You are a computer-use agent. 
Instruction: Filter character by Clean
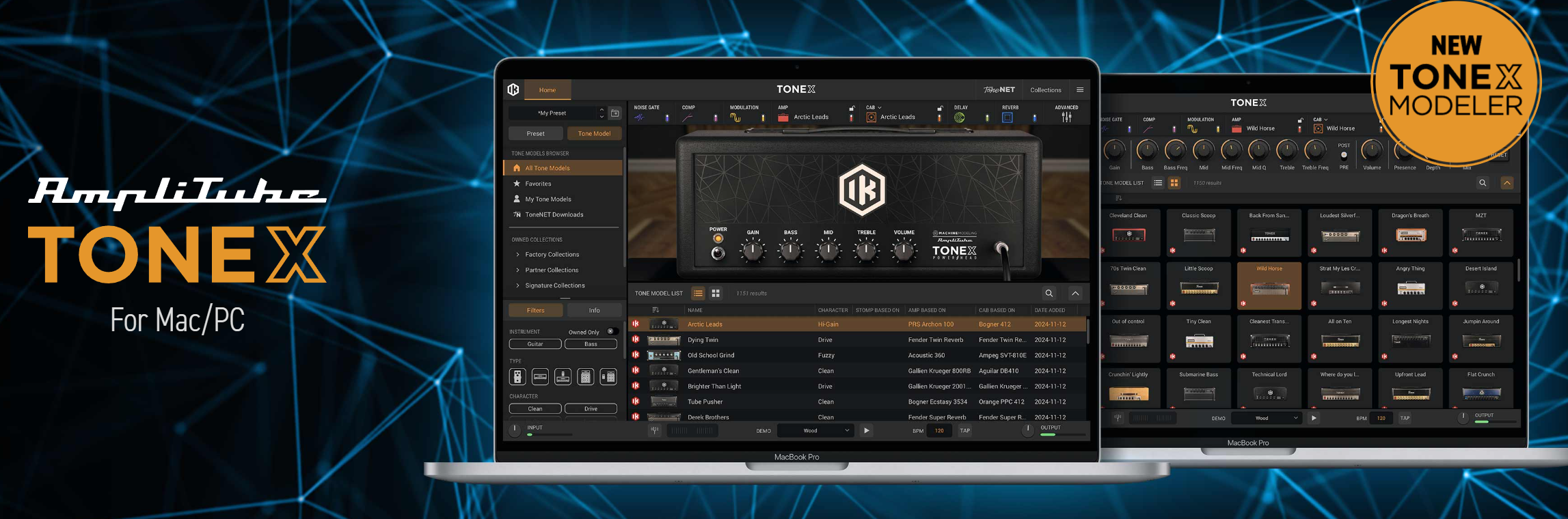535,408
